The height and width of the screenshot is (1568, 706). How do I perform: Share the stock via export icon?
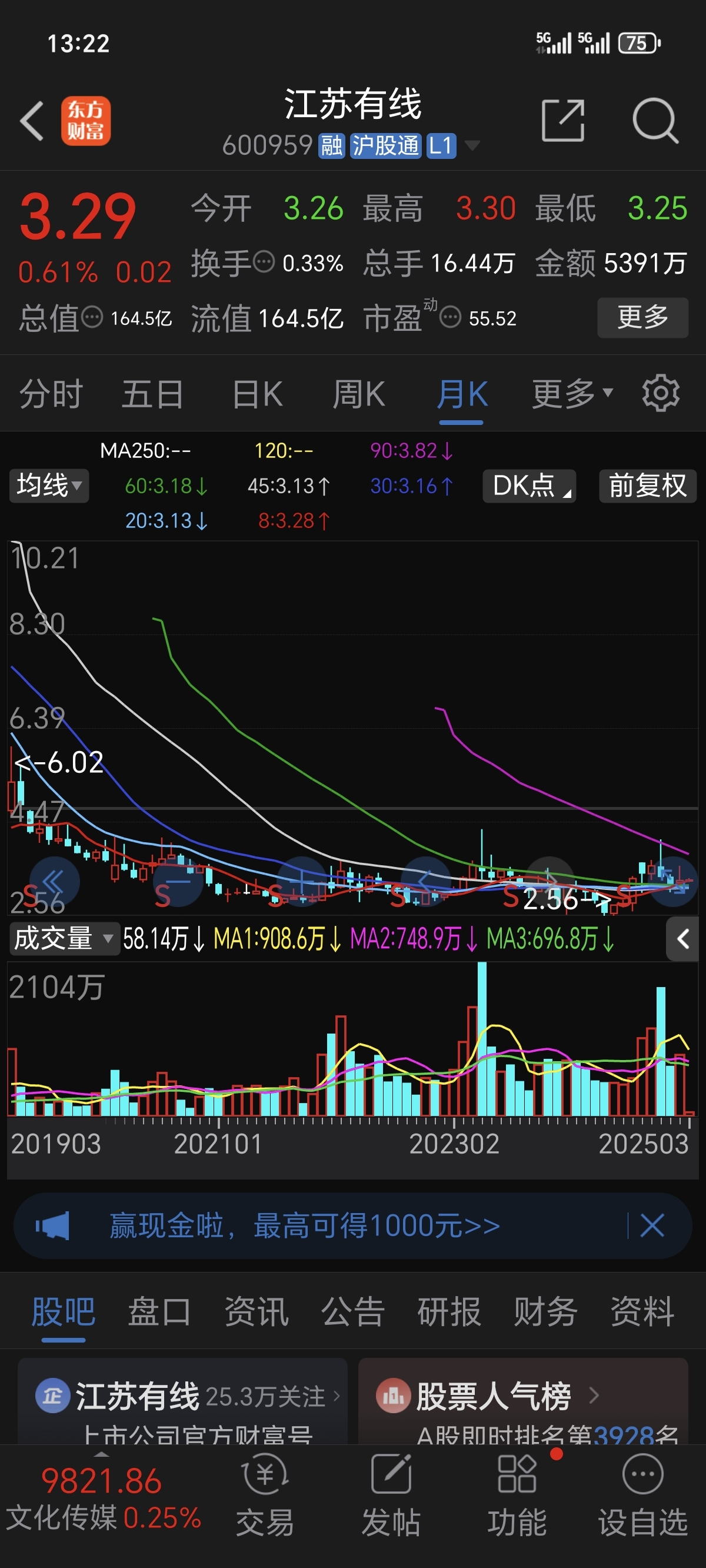[563, 121]
